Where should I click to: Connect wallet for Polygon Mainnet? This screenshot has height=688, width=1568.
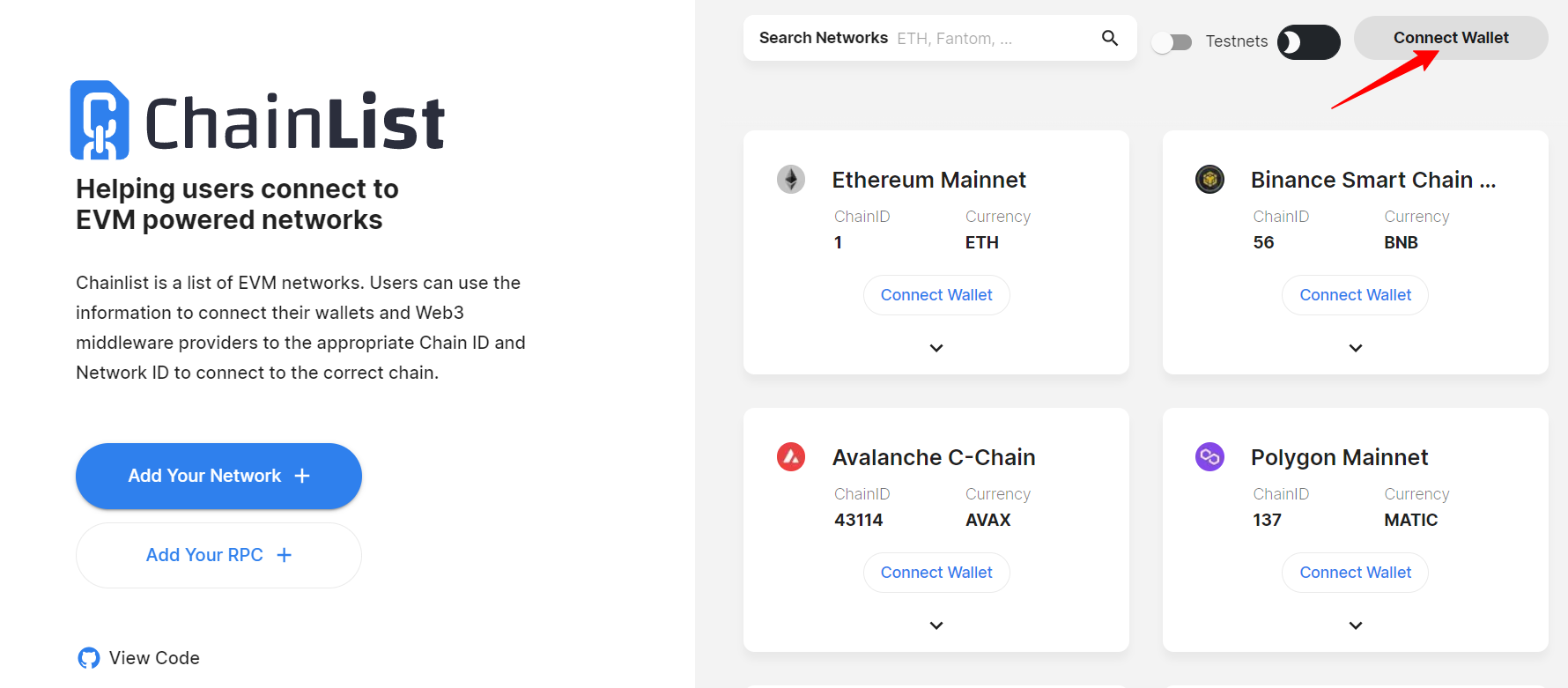[1356, 573]
